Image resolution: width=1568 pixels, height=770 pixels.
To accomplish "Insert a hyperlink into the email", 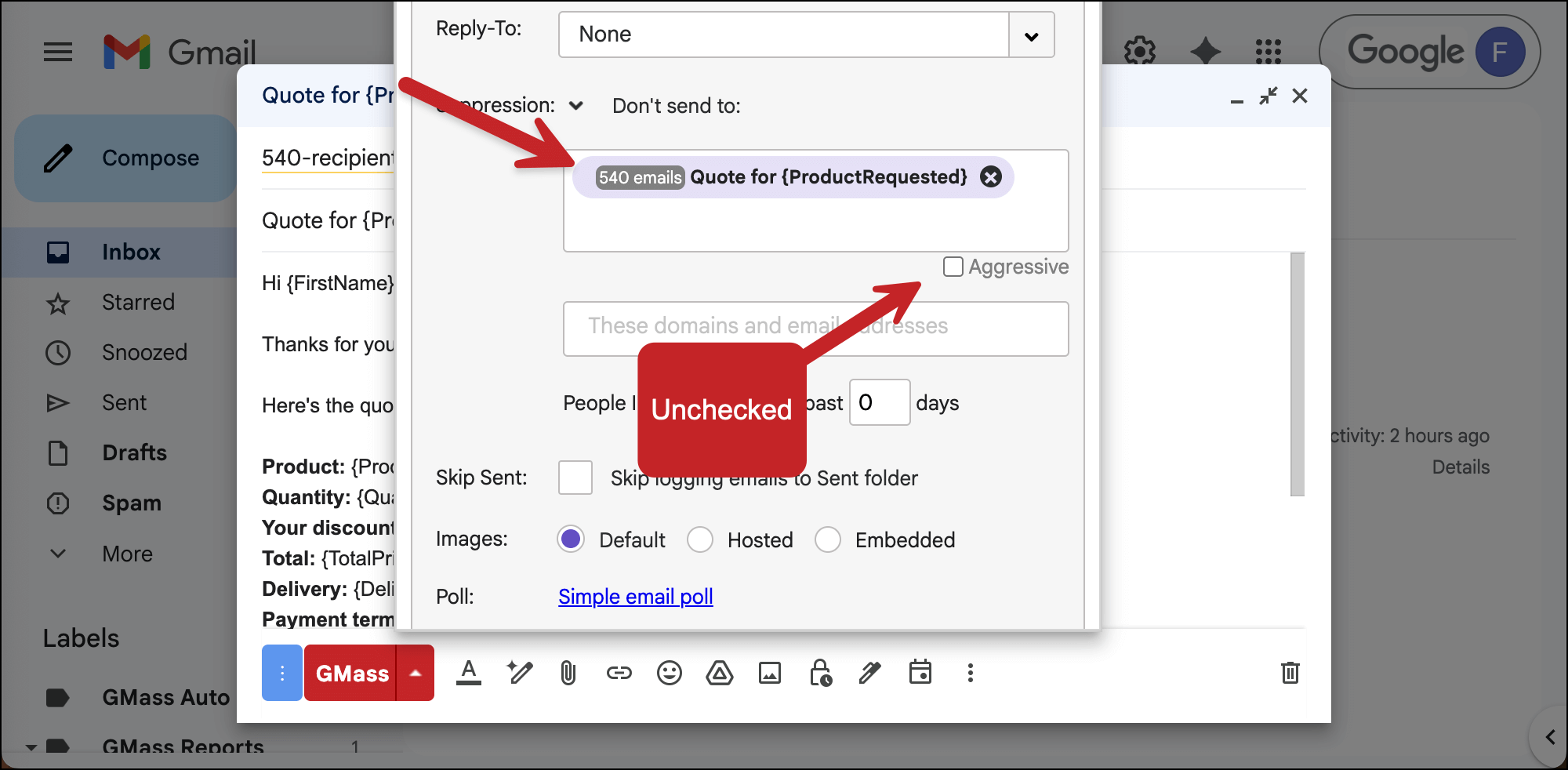I will pyautogui.click(x=619, y=673).
